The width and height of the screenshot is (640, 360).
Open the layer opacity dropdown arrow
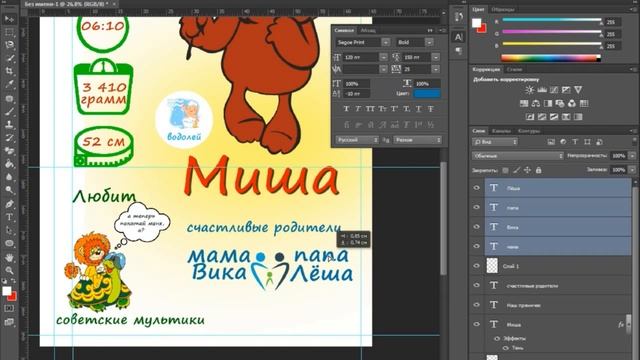point(632,156)
